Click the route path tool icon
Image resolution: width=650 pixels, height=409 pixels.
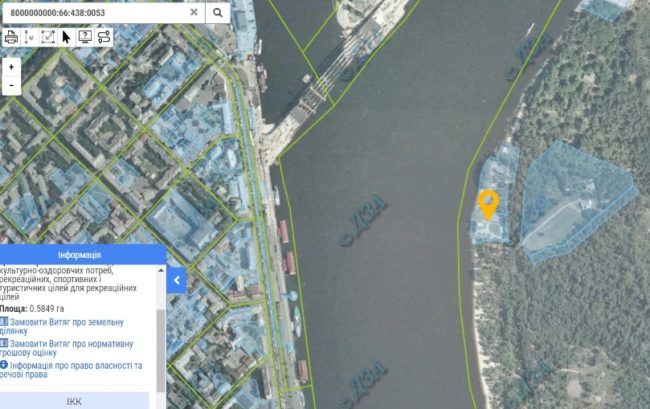click(103, 37)
